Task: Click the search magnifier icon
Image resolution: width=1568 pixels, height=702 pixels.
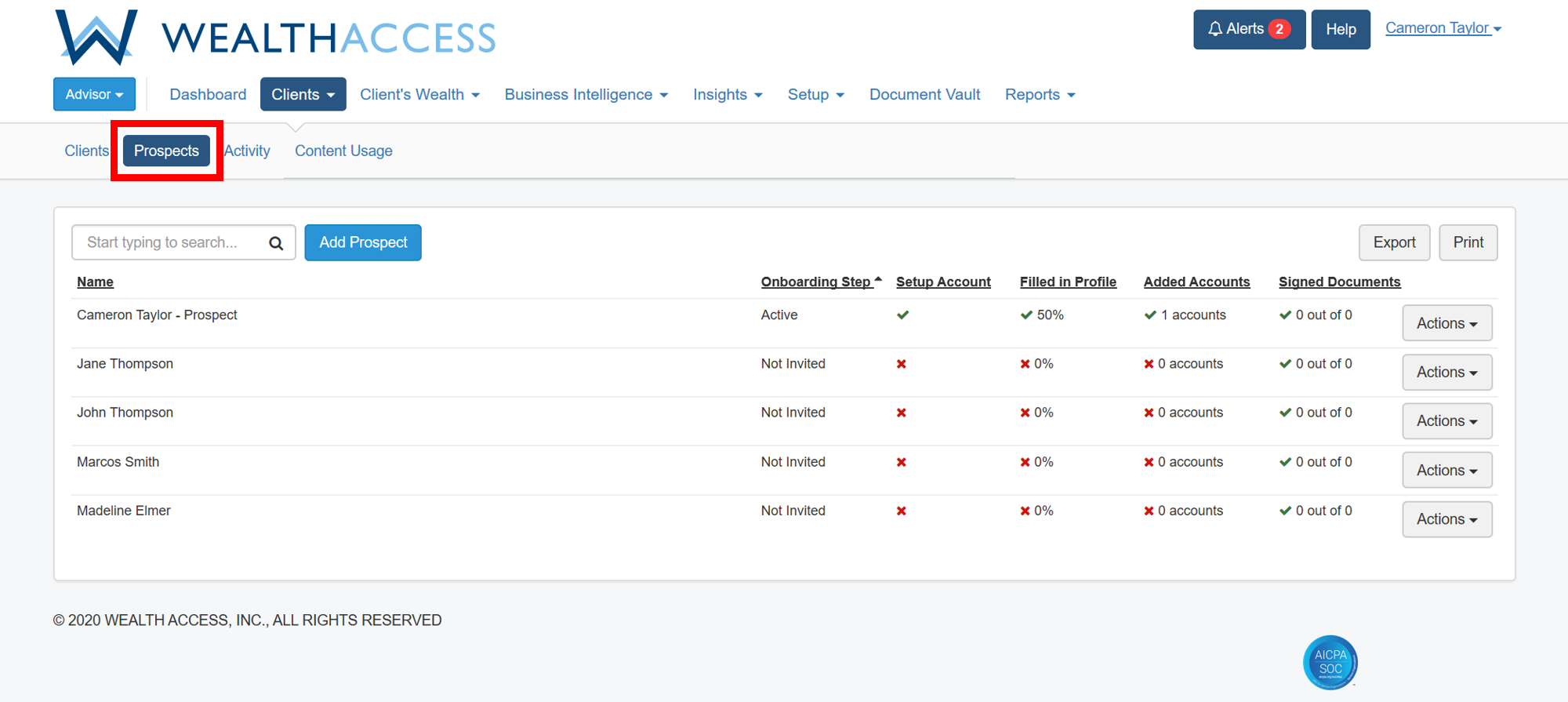Action: tap(276, 243)
